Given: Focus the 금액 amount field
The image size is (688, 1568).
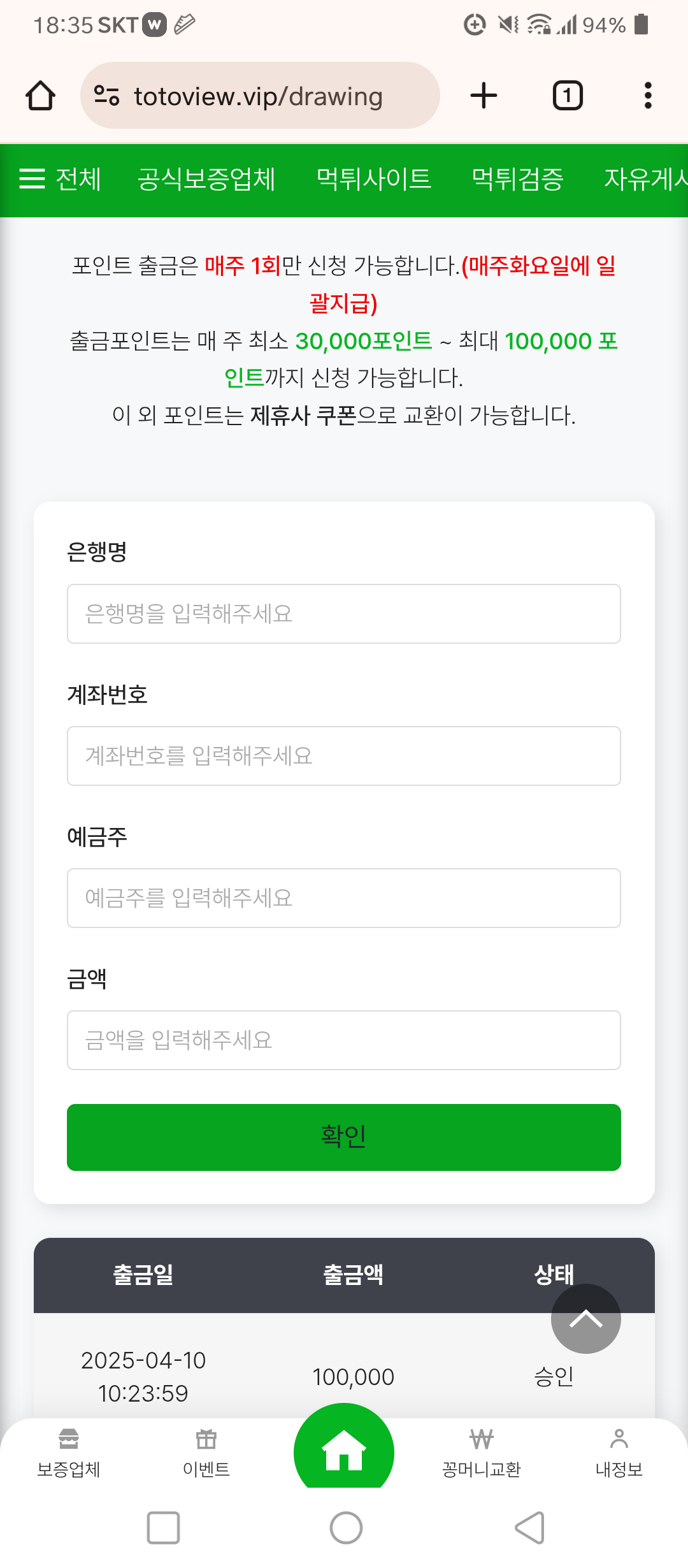Looking at the screenshot, I should [x=344, y=1040].
